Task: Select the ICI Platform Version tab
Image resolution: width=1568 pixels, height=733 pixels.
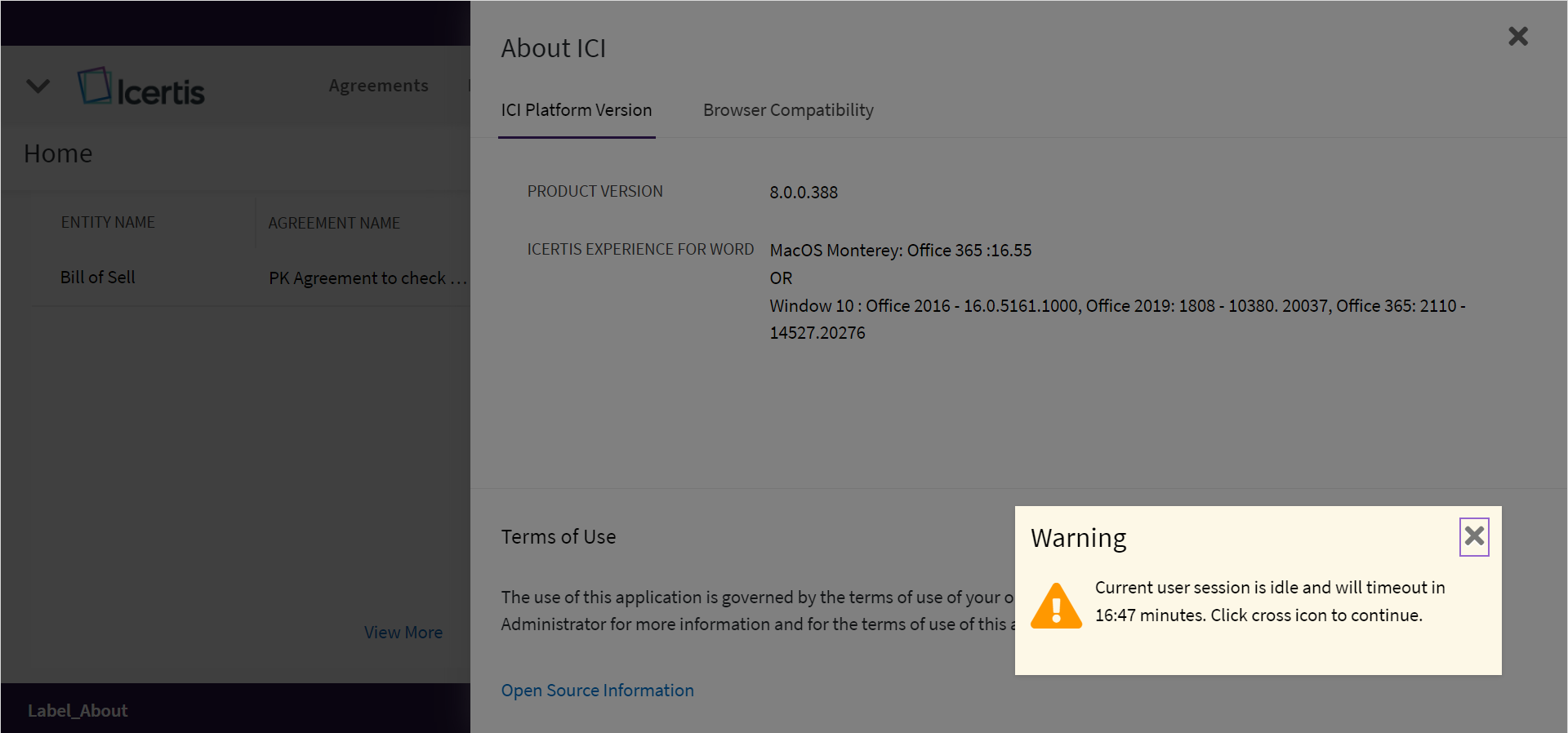Action: tap(576, 110)
